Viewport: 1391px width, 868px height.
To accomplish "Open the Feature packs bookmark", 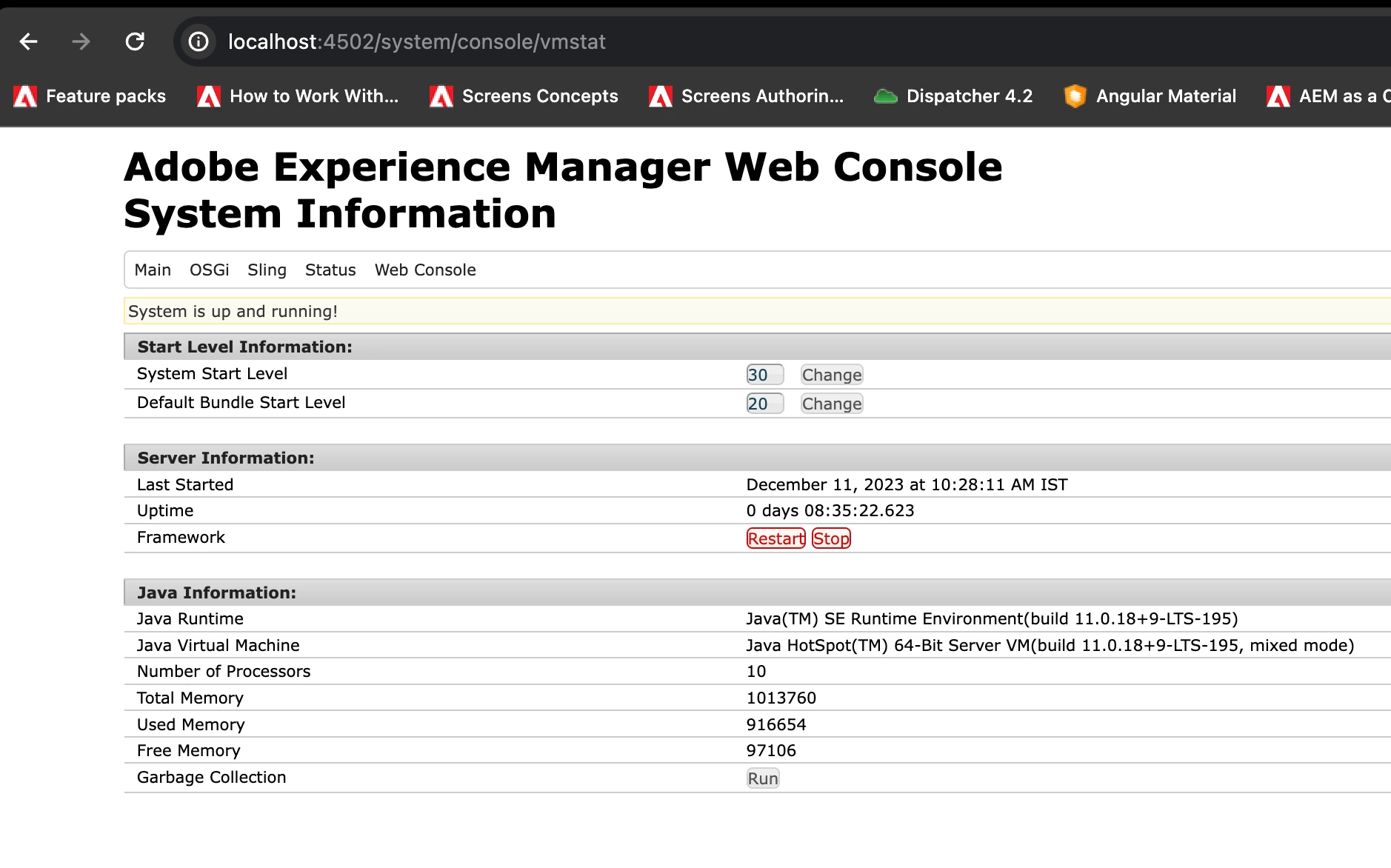I will tap(90, 96).
